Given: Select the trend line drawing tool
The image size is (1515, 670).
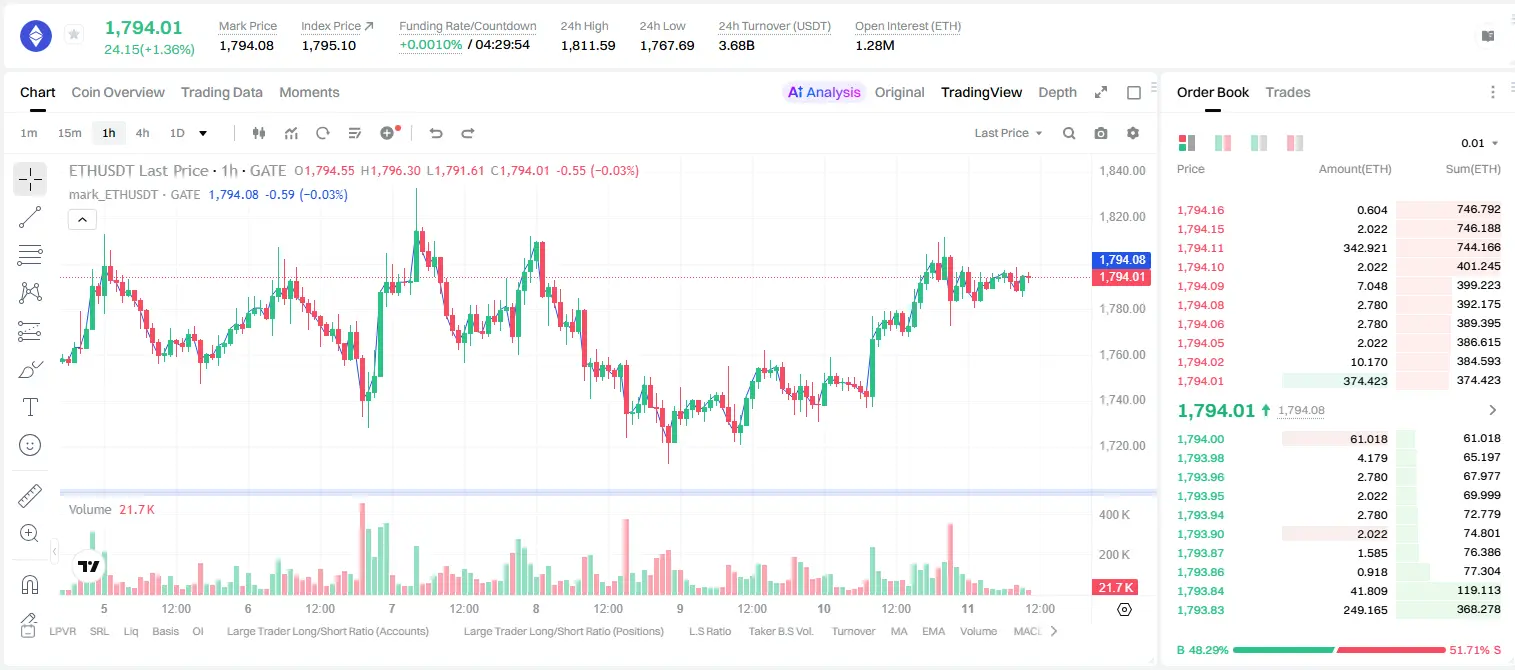Looking at the screenshot, I should 30,217.
